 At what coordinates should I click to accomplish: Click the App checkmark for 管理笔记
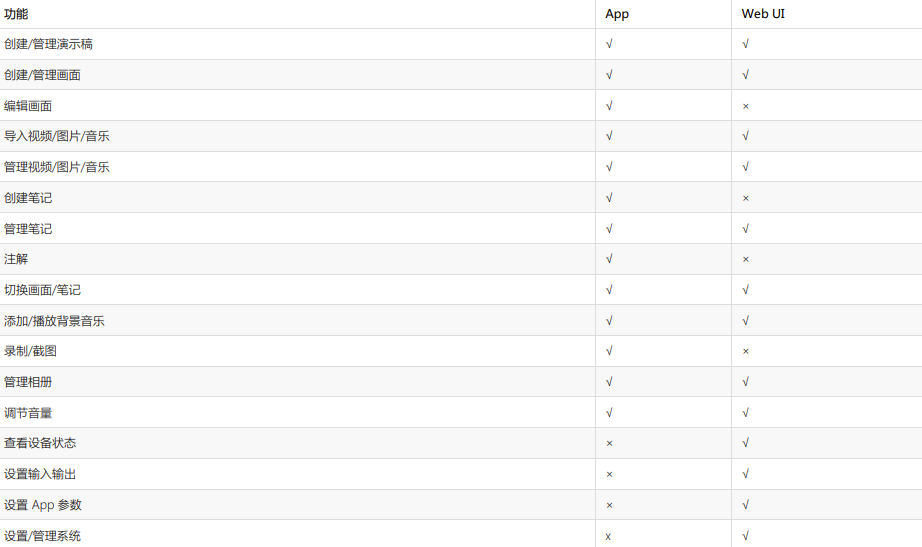coord(609,228)
